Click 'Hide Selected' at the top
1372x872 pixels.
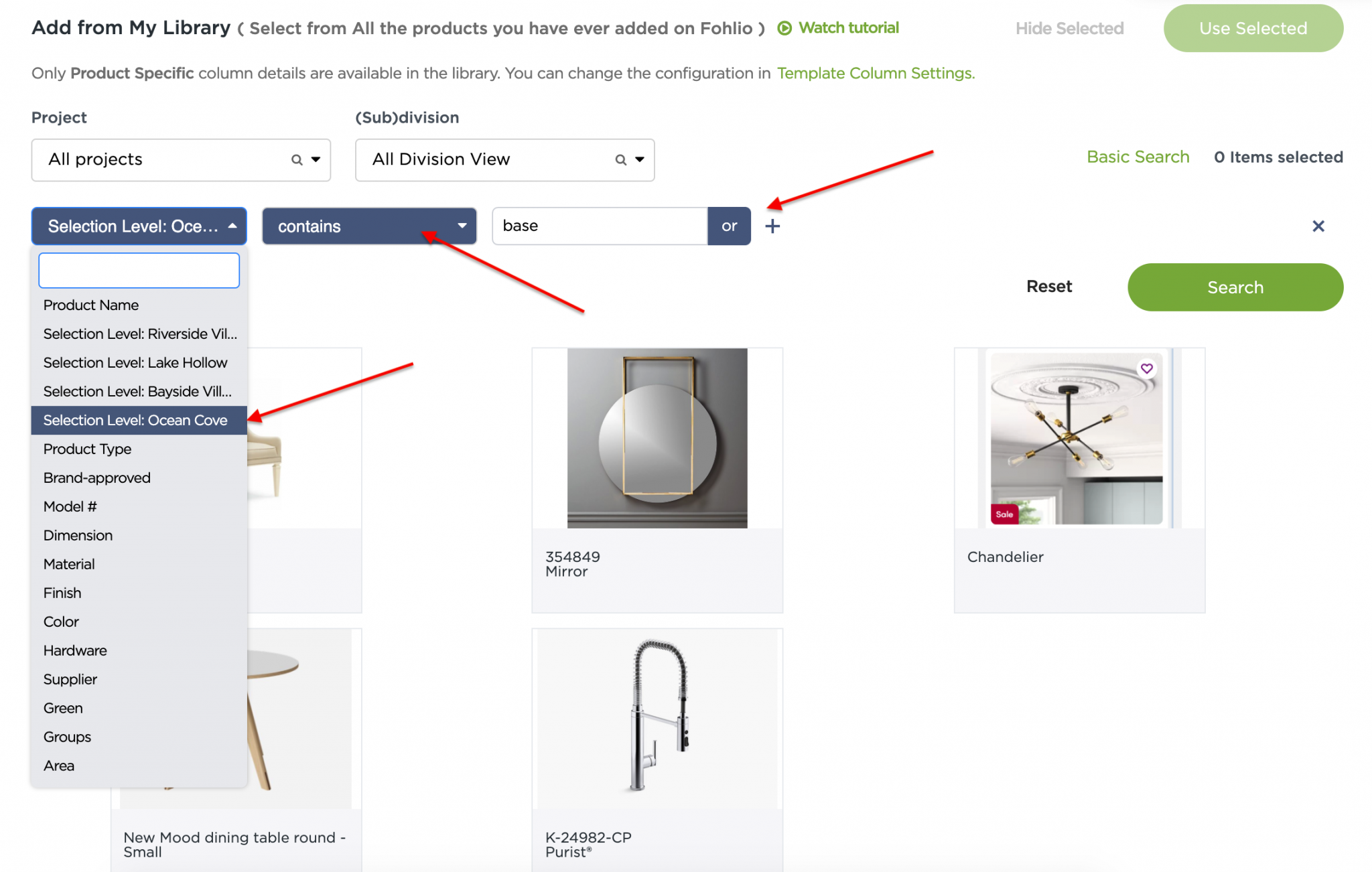(1069, 28)
